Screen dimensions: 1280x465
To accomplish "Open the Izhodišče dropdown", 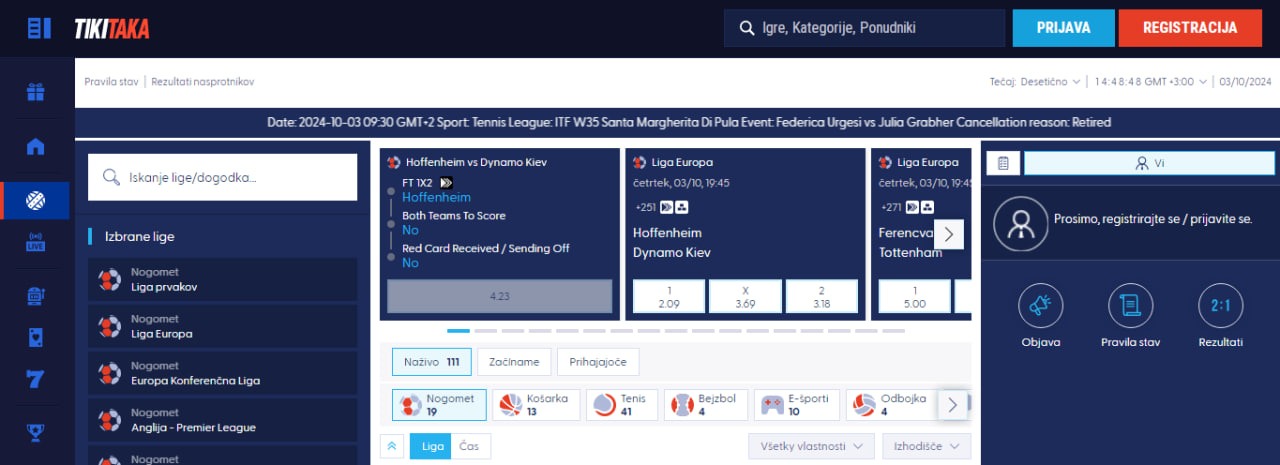I will pos(926,446).
